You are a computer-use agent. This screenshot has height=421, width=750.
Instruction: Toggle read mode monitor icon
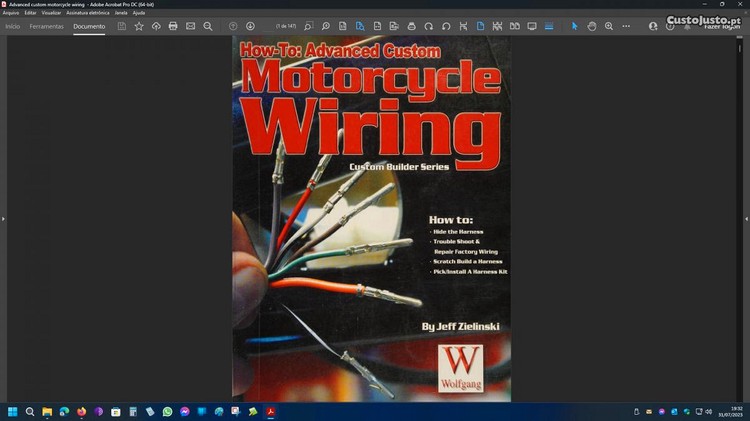[532, 26]
